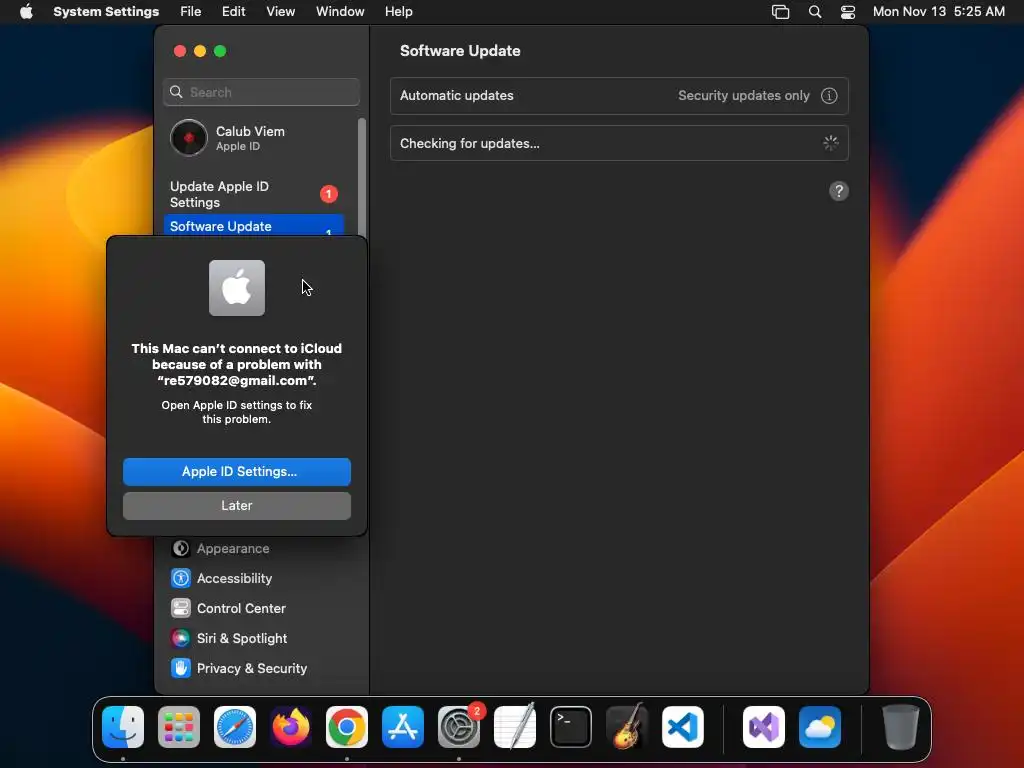Open Google Chrome in the Dock
The height and width of the screenshot is (768, 1024).
coord(347,727)
